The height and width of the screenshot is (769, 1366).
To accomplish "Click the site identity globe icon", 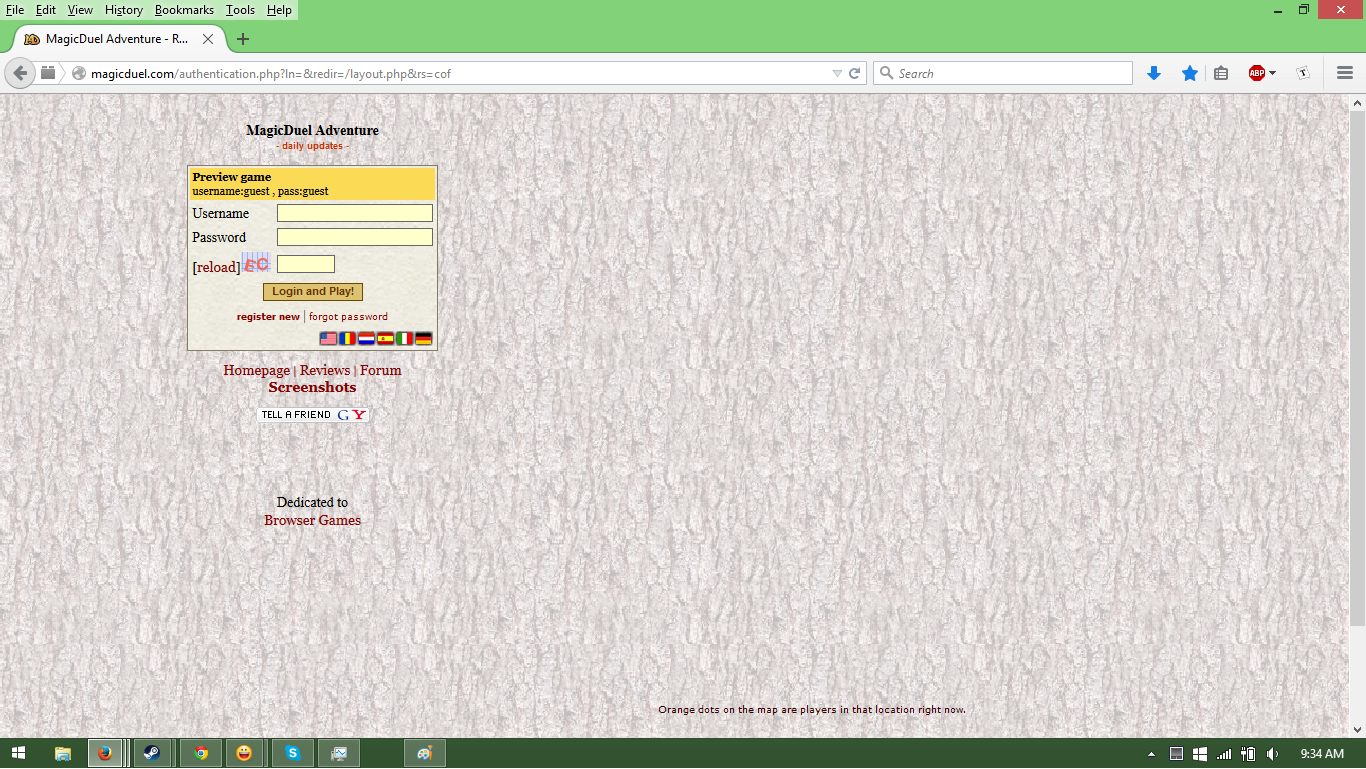I will [79, 73].
